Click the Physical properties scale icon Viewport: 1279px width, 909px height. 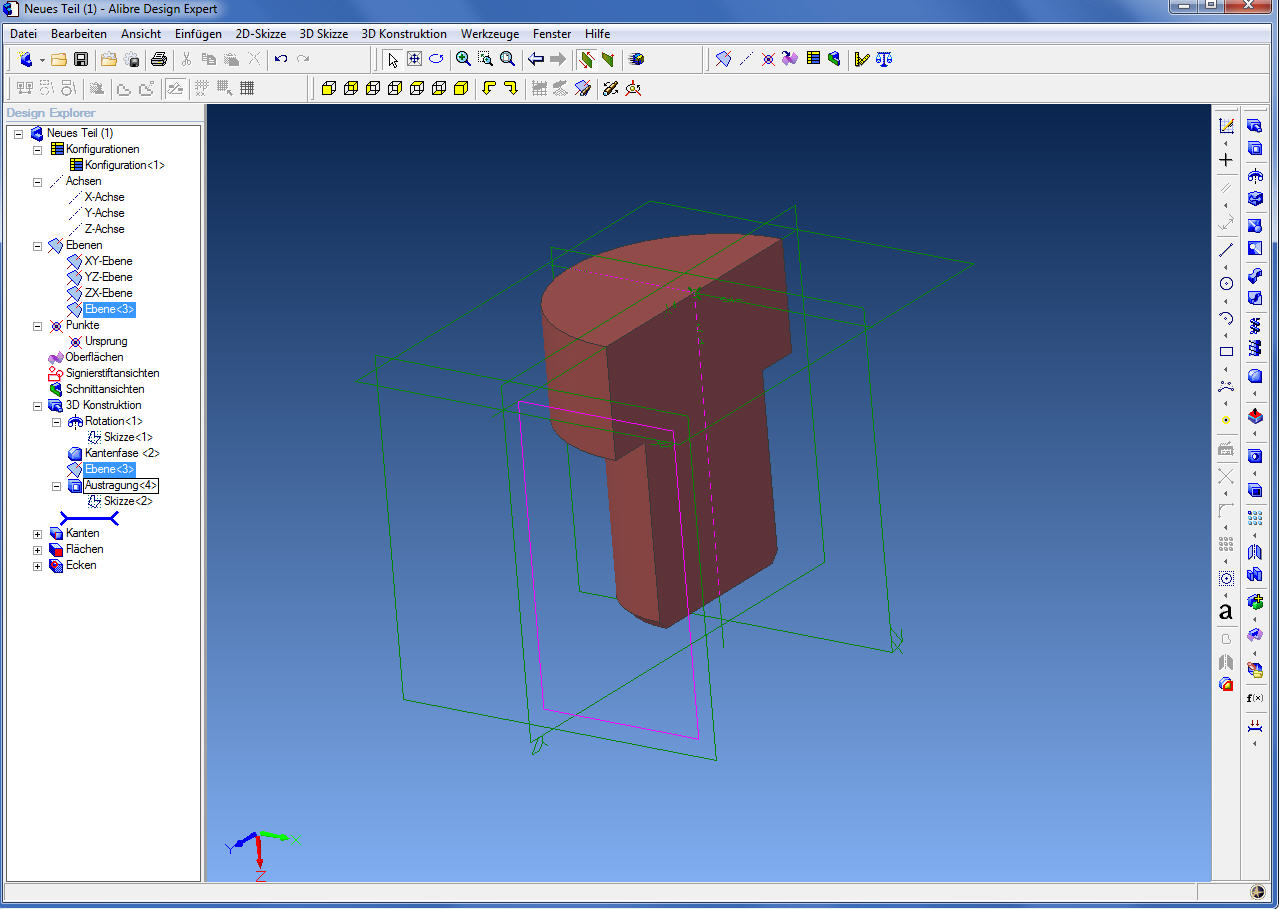pos(884,59)
